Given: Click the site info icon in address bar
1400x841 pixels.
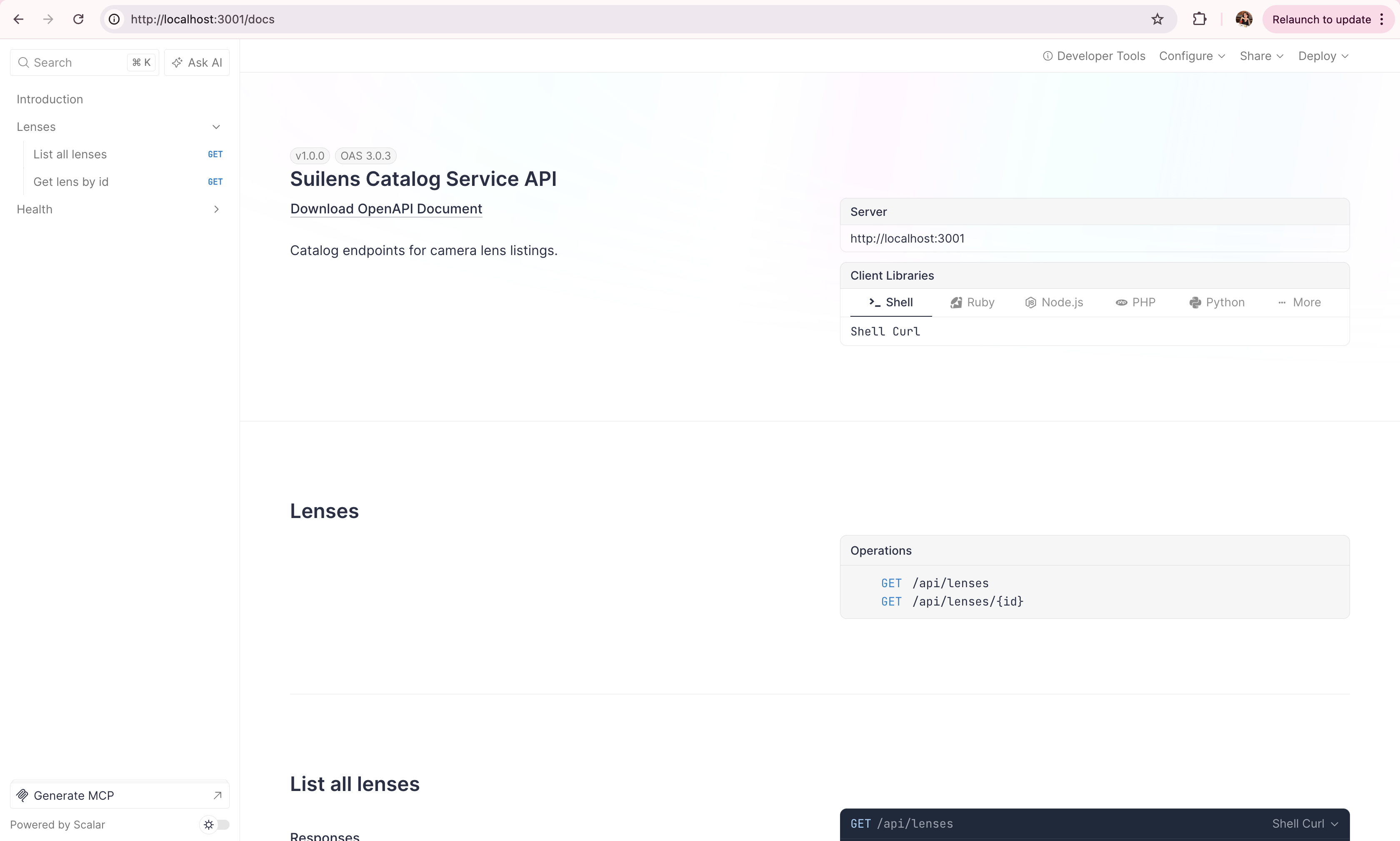Looking at the screenshot, I should click(x=115, y=19).
